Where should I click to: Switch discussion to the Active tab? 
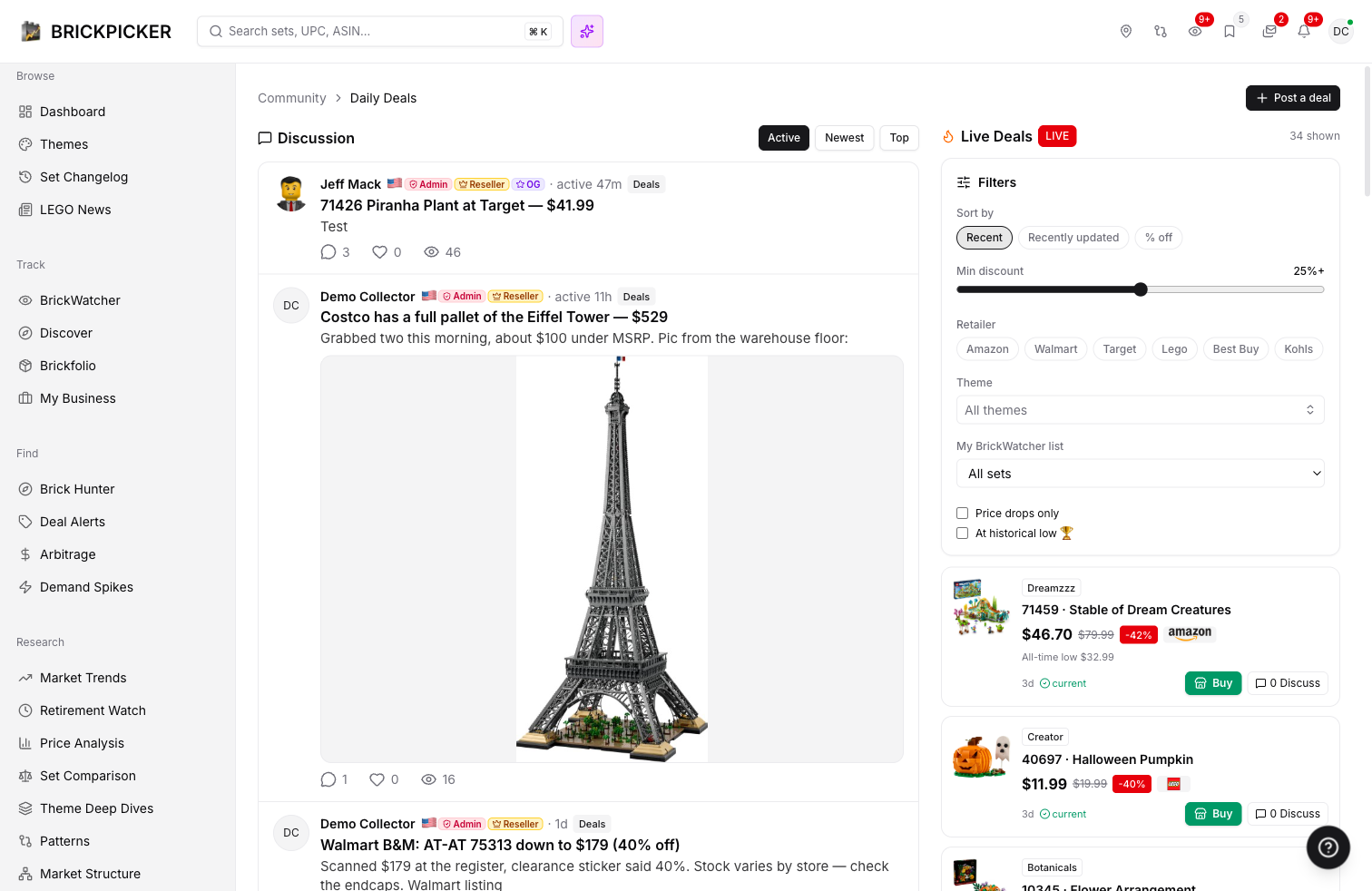click(x=784, y=138)
